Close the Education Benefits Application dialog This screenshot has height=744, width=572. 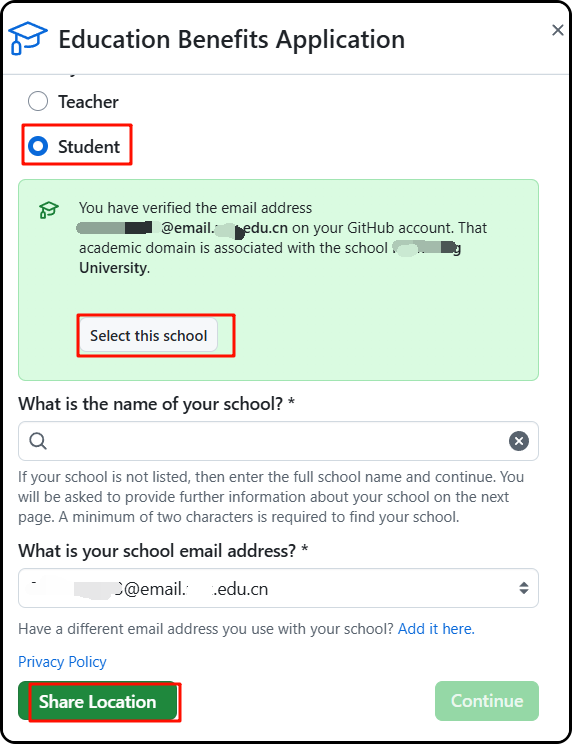[558, 30]
